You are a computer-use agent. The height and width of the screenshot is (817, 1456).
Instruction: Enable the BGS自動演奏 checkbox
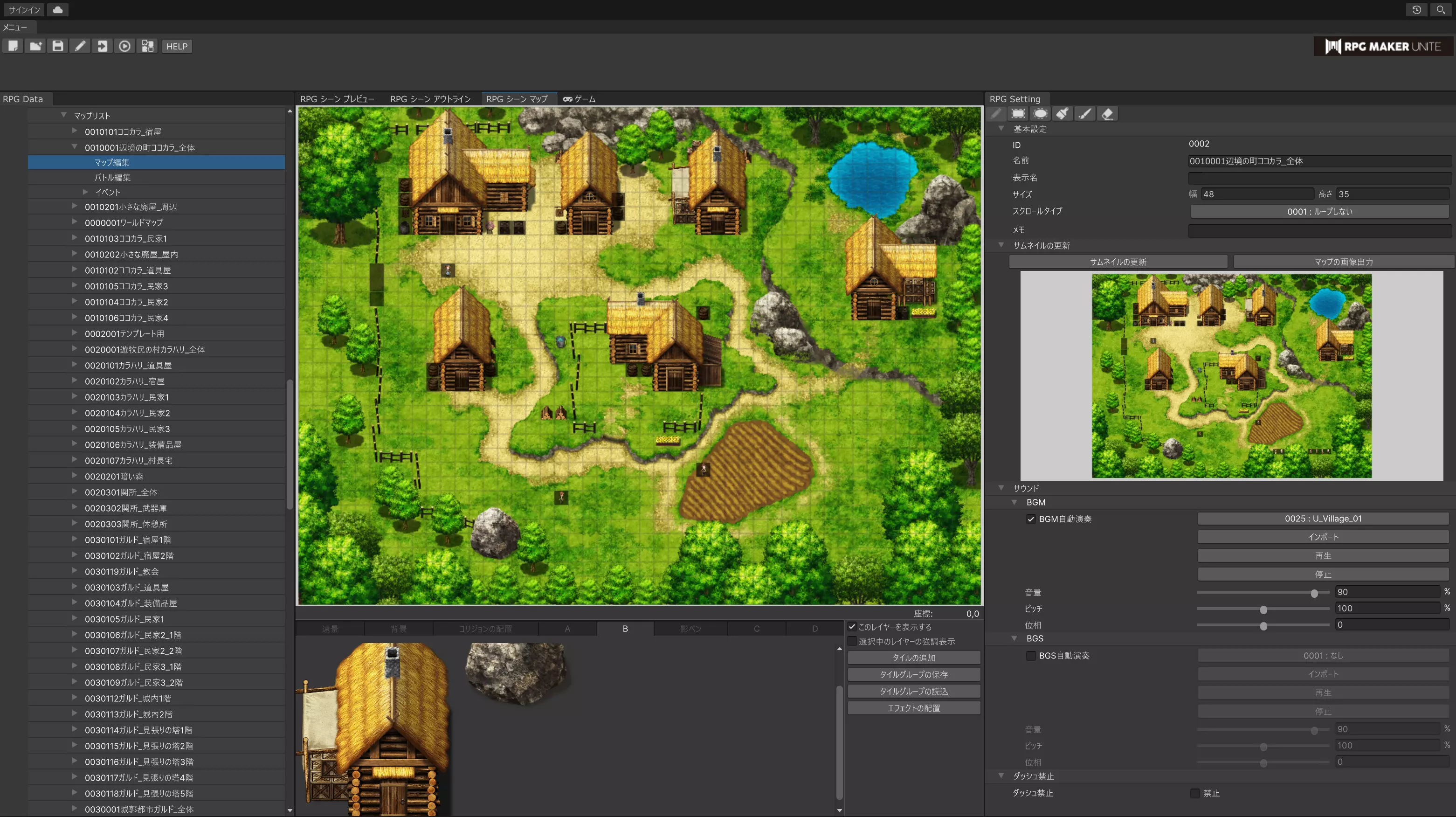1031,656
